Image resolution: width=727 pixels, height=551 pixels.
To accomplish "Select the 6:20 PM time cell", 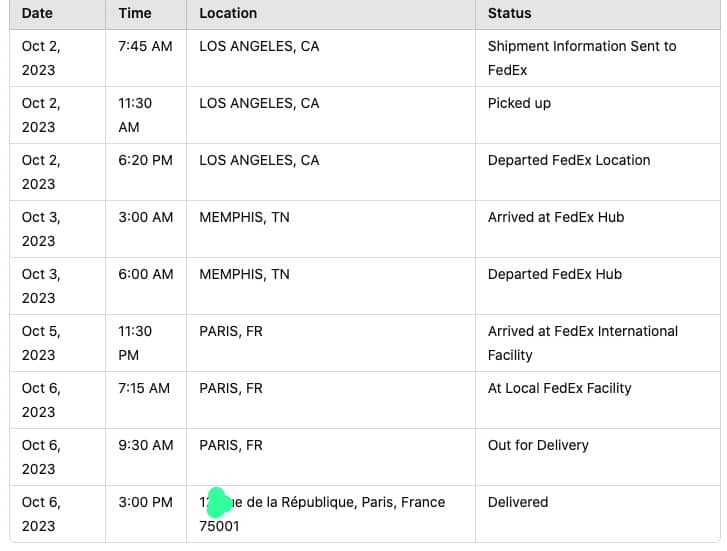I will click(145, 160).
